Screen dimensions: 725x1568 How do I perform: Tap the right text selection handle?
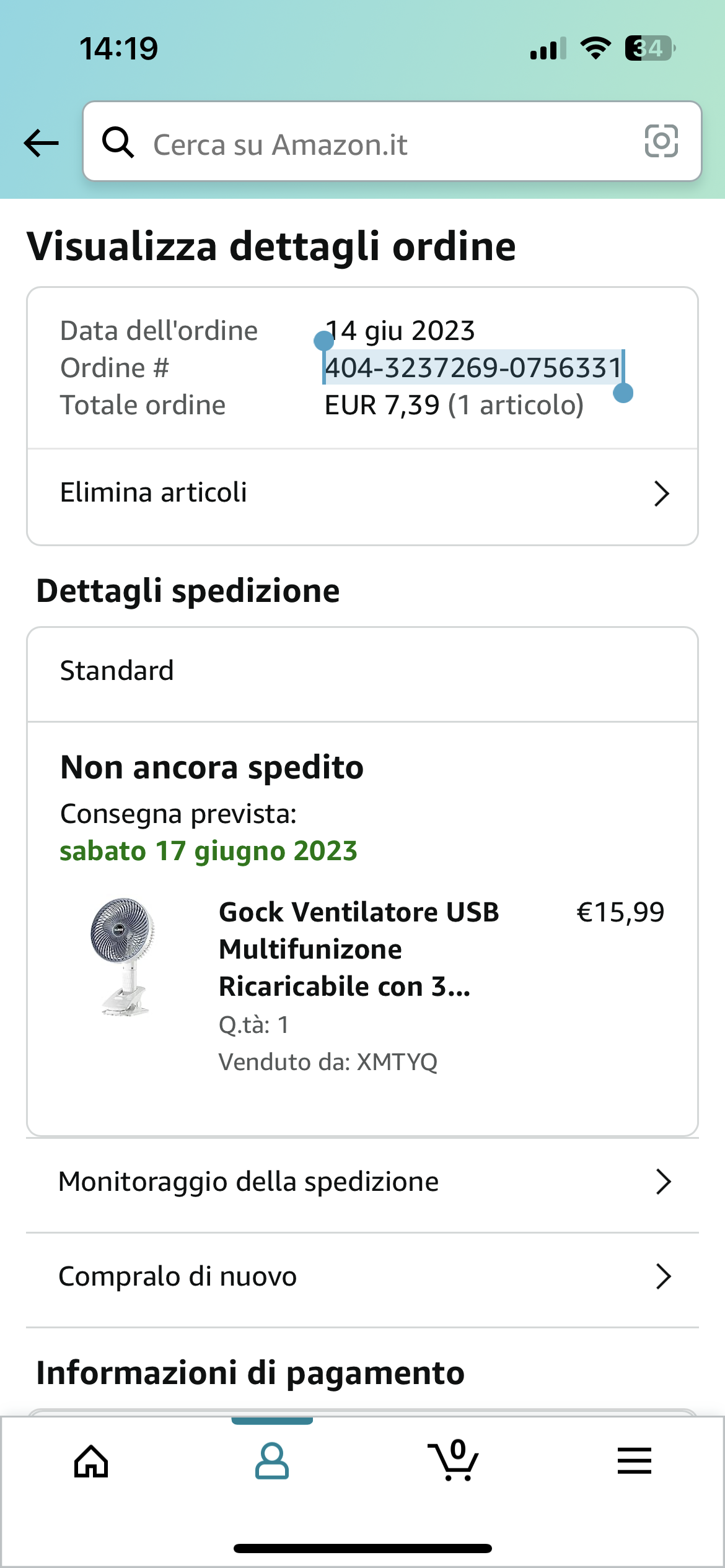[623, 393]
